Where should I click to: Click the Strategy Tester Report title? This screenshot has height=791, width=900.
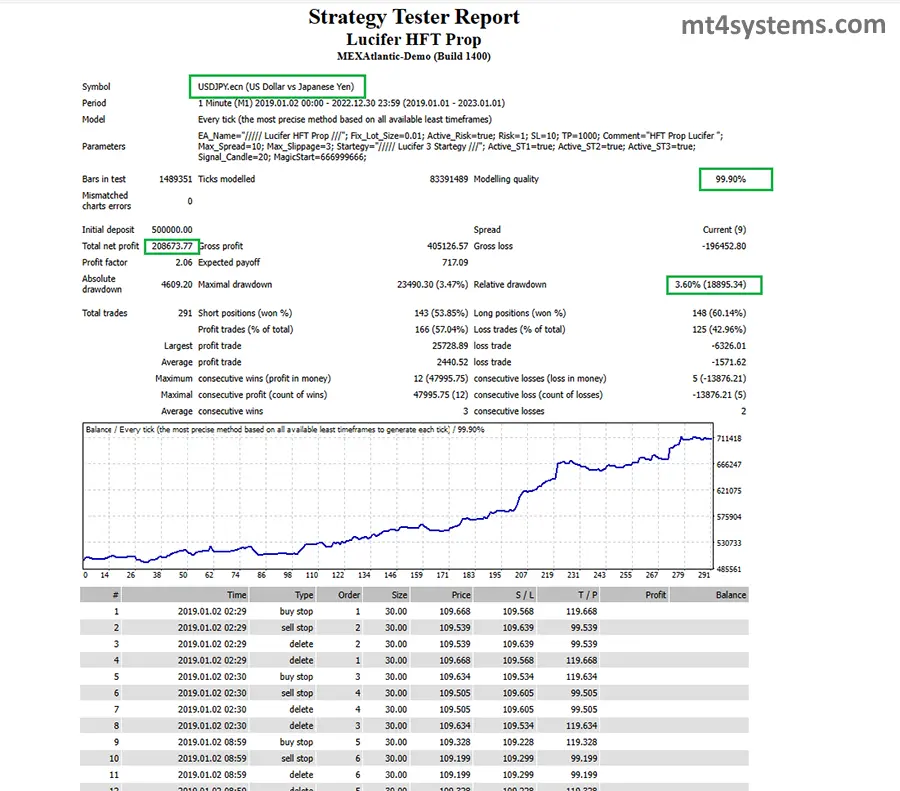coord(414,17)
